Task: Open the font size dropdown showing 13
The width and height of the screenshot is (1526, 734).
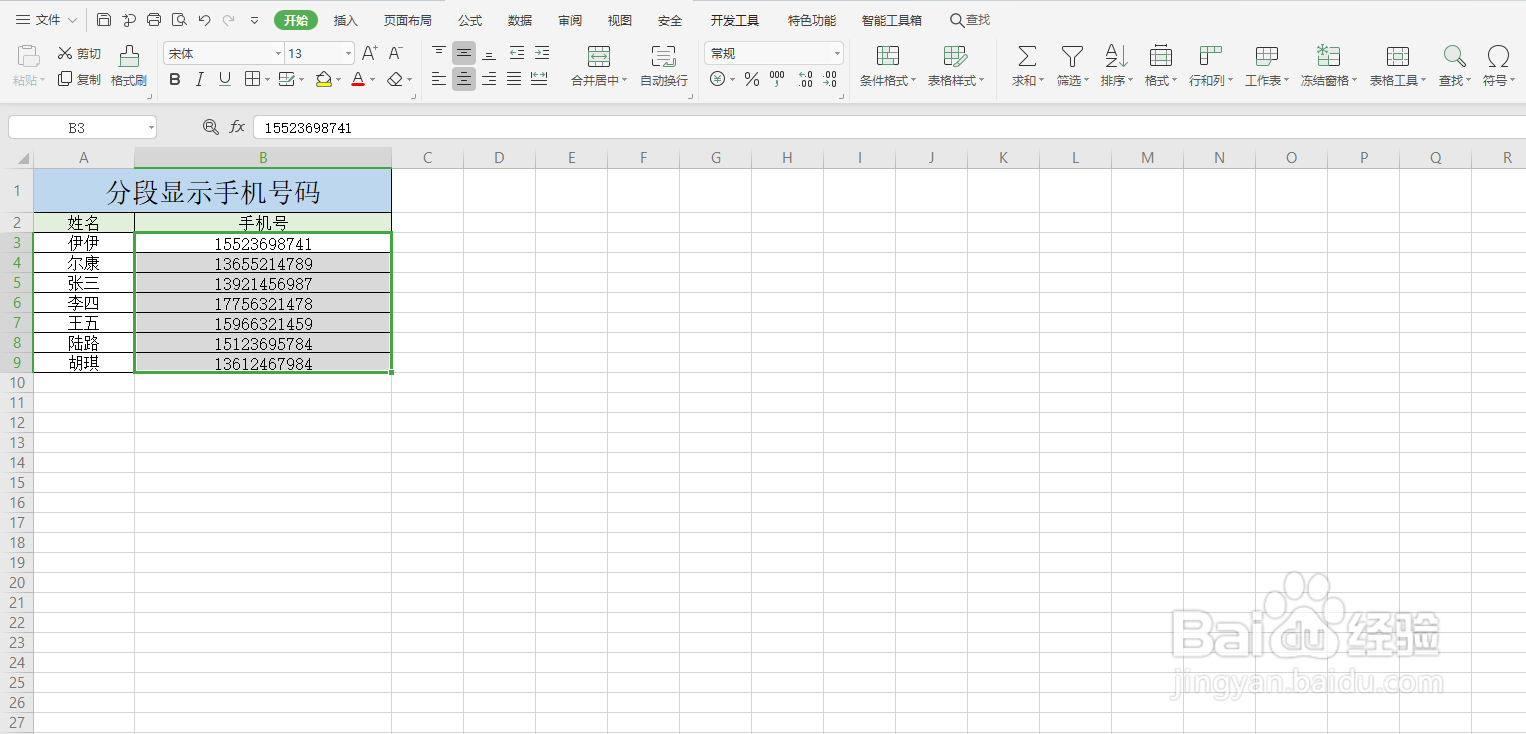Action: pos(348,54)
